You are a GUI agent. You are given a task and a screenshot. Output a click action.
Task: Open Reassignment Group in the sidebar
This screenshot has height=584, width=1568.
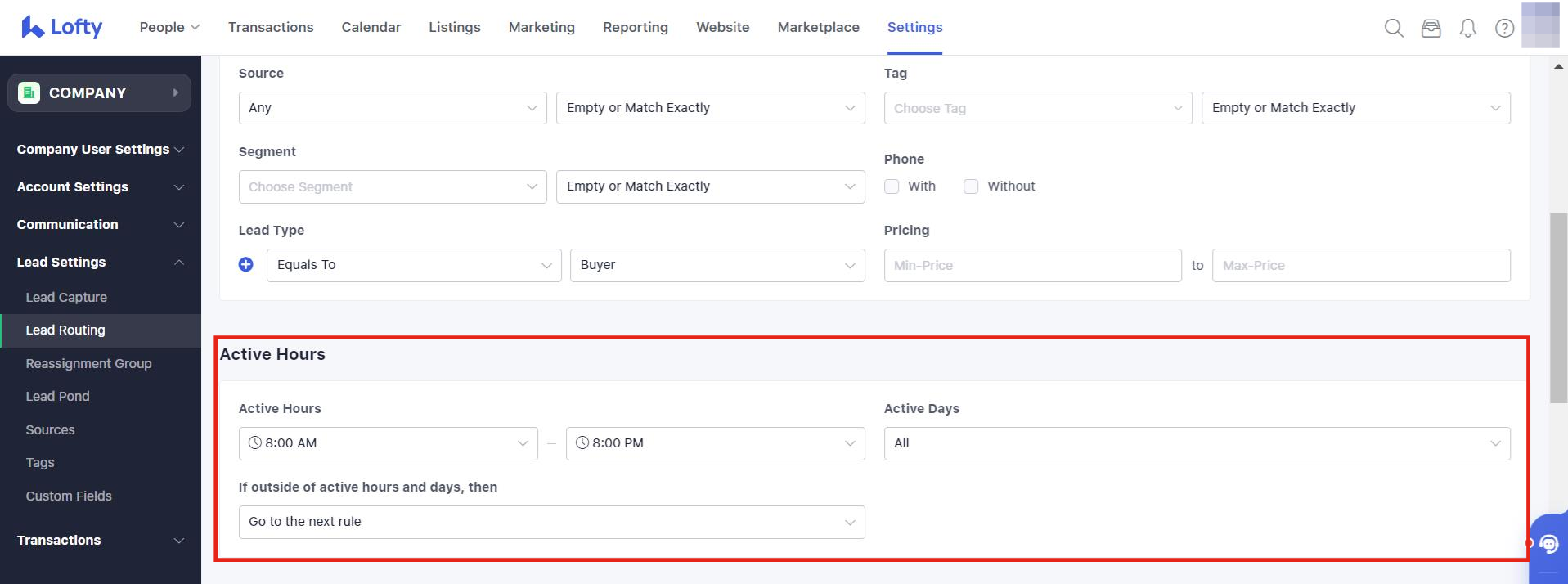point(88,363)
